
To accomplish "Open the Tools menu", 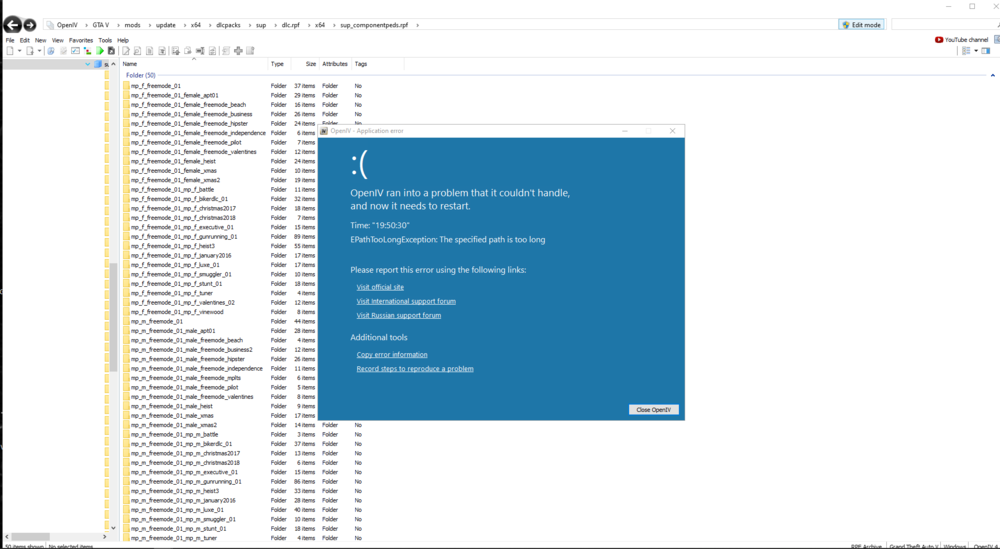I will [105, 40].
